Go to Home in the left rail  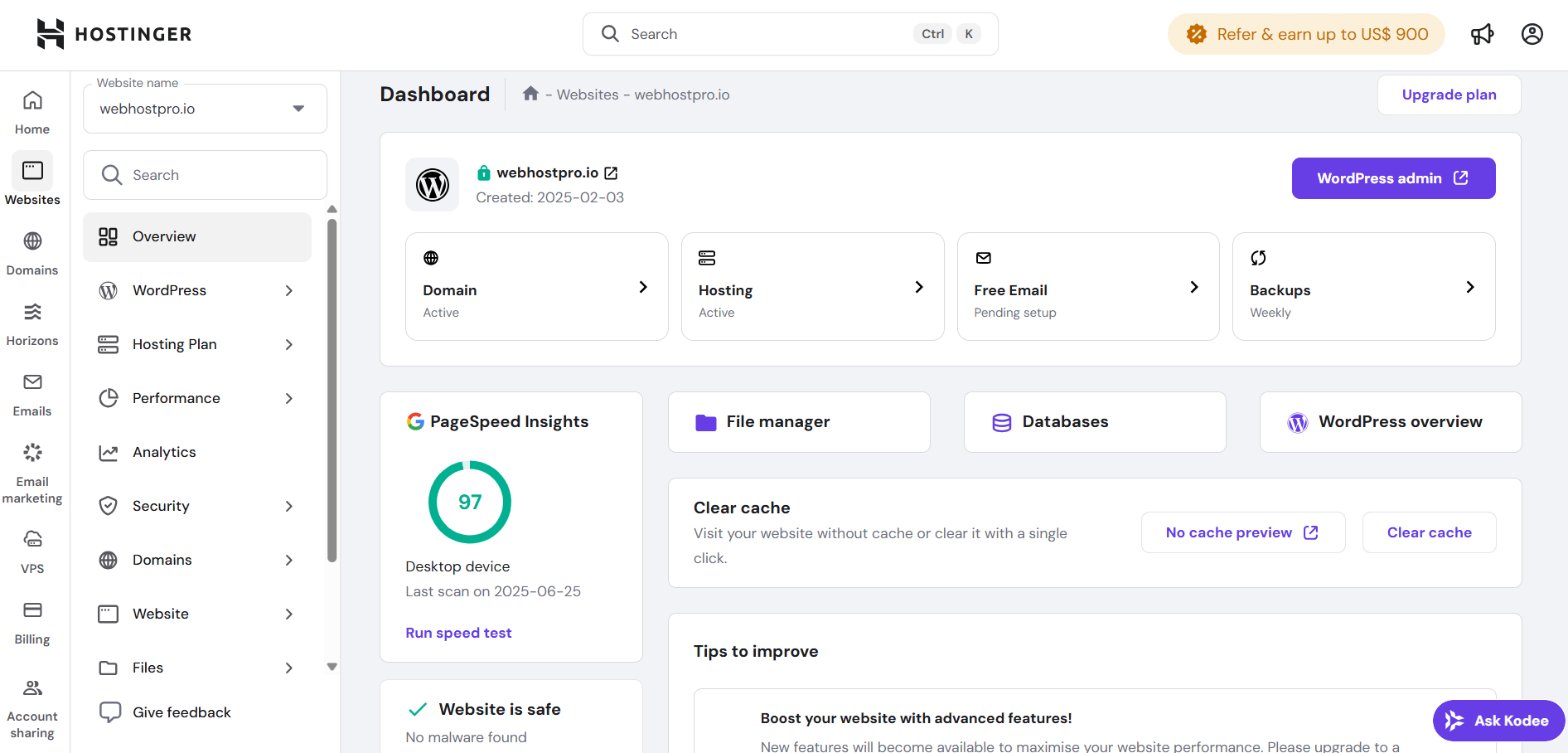pos(32,113)
